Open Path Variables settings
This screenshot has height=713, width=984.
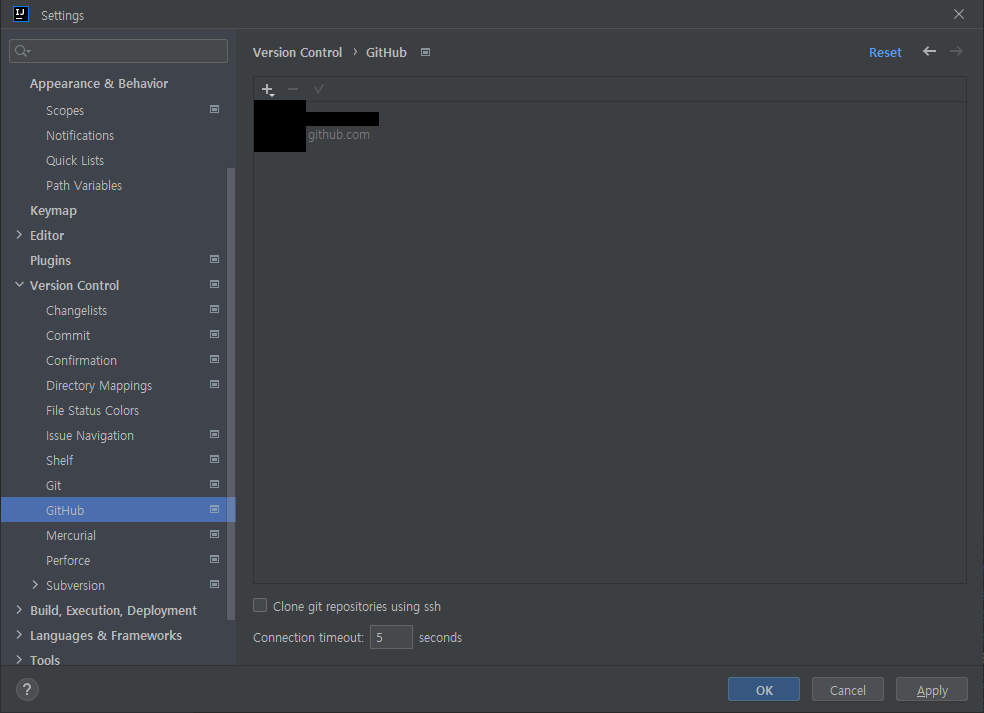coord(83,186)
